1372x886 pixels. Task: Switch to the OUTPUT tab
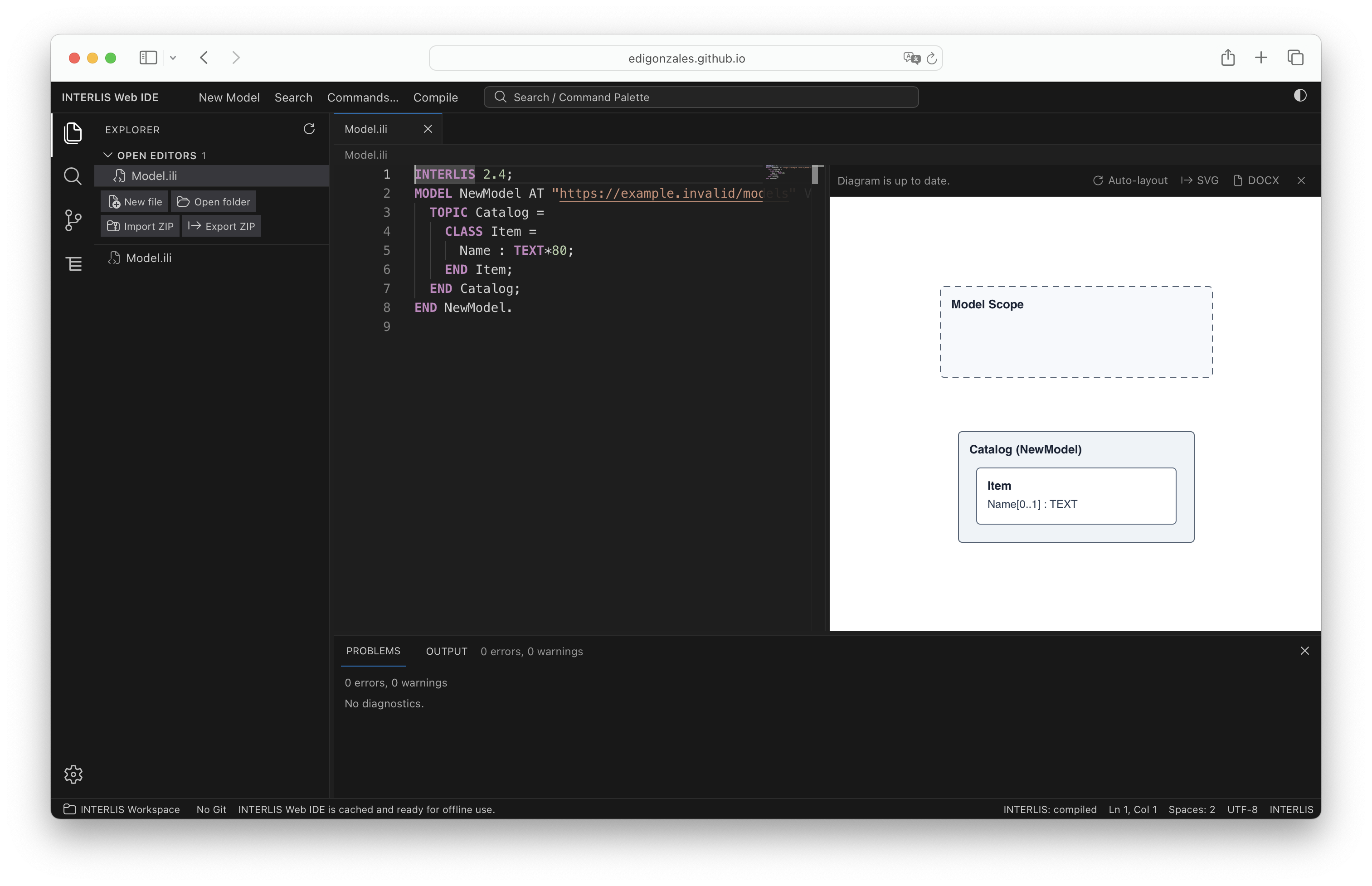click(447, 651)
